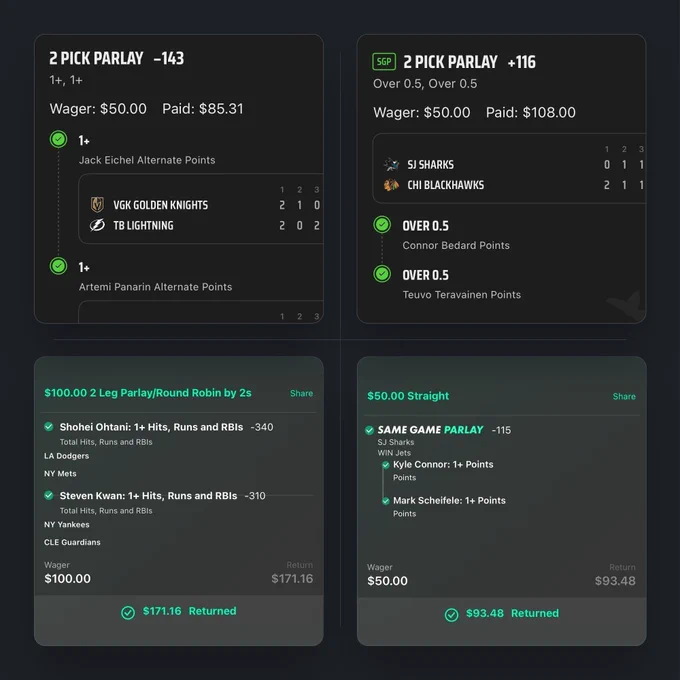This screenshot has width=680, height=680.
Task: Open the Sharks vs Blackhawks score box
Action: click(x=509, y=168)
